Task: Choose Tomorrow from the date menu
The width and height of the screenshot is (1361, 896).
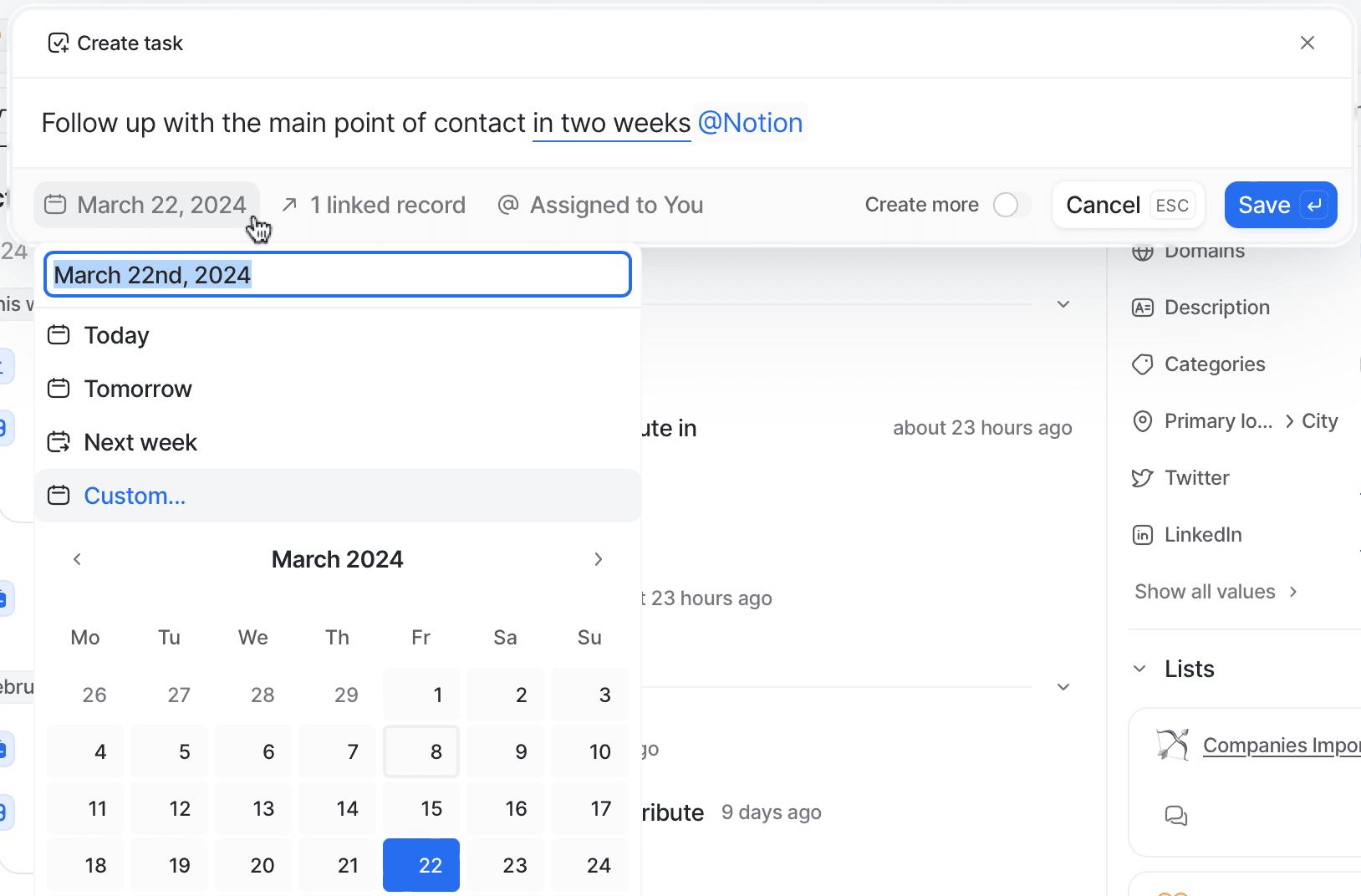Action: (x=137, y=388)
